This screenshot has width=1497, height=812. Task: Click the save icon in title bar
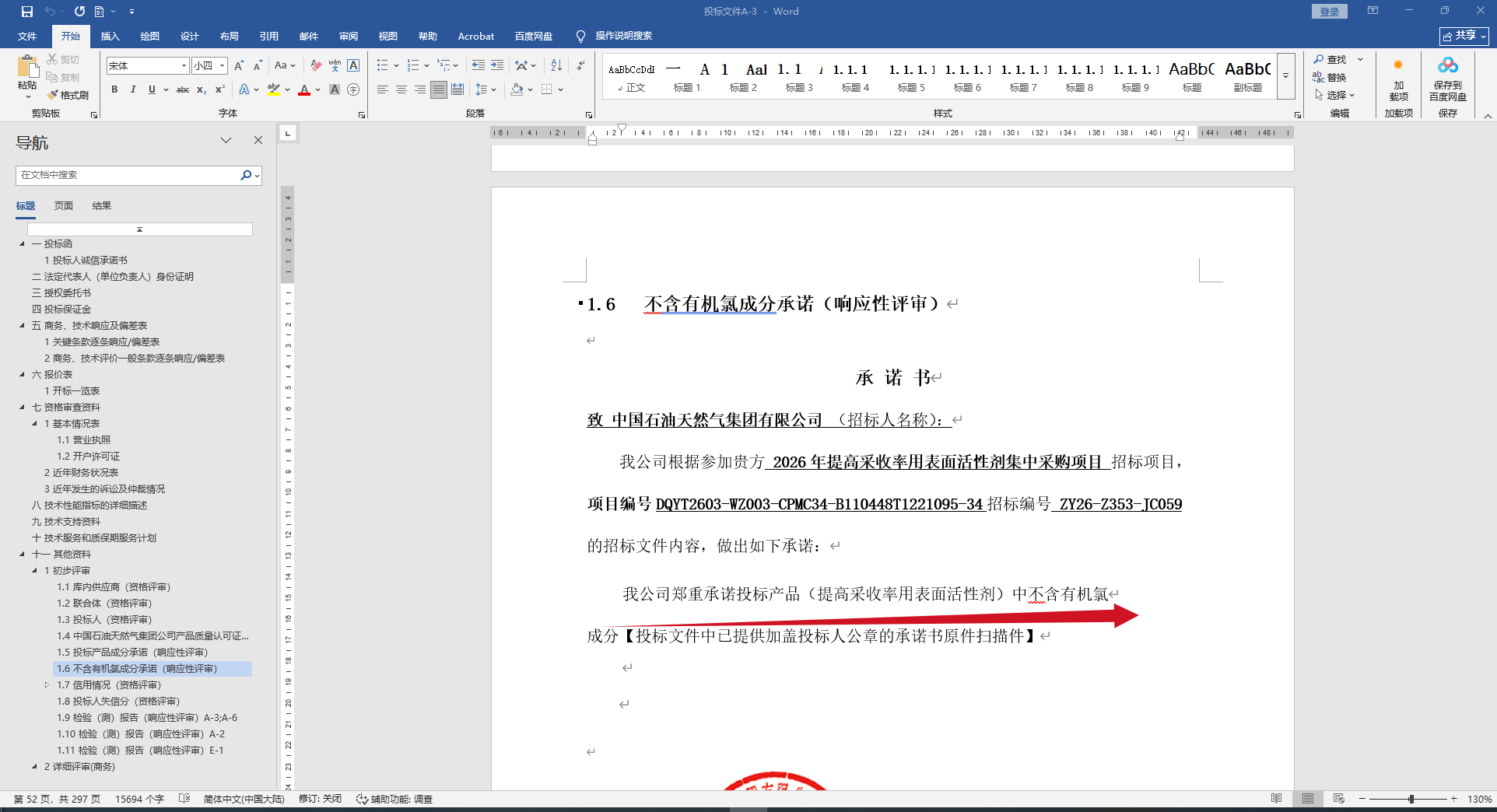[27, 12]
